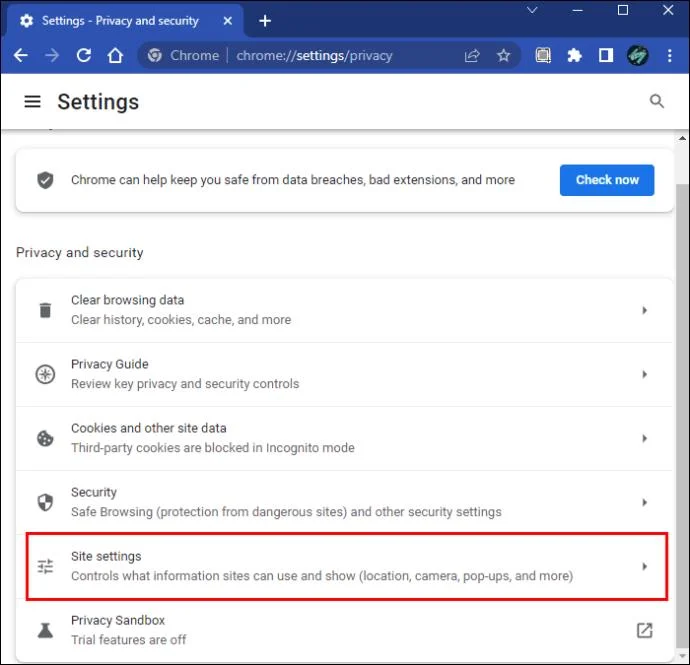This screenshot has height=665, width=690.
Task: Click the Privacy Sandbox flask icon
Action: (x=45, y=630)
